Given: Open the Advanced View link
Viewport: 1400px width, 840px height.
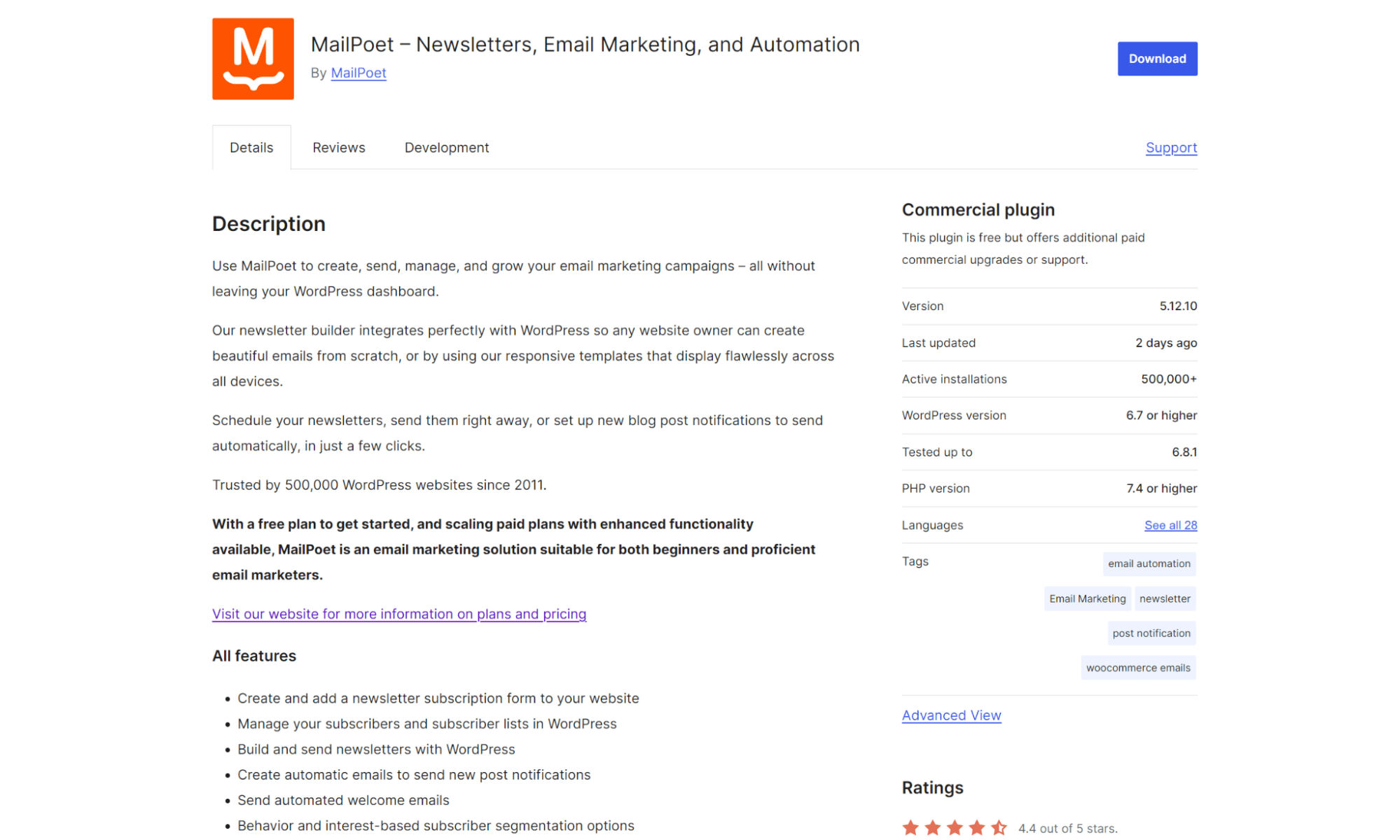Looking at the screenshot, I should point(951,715).
